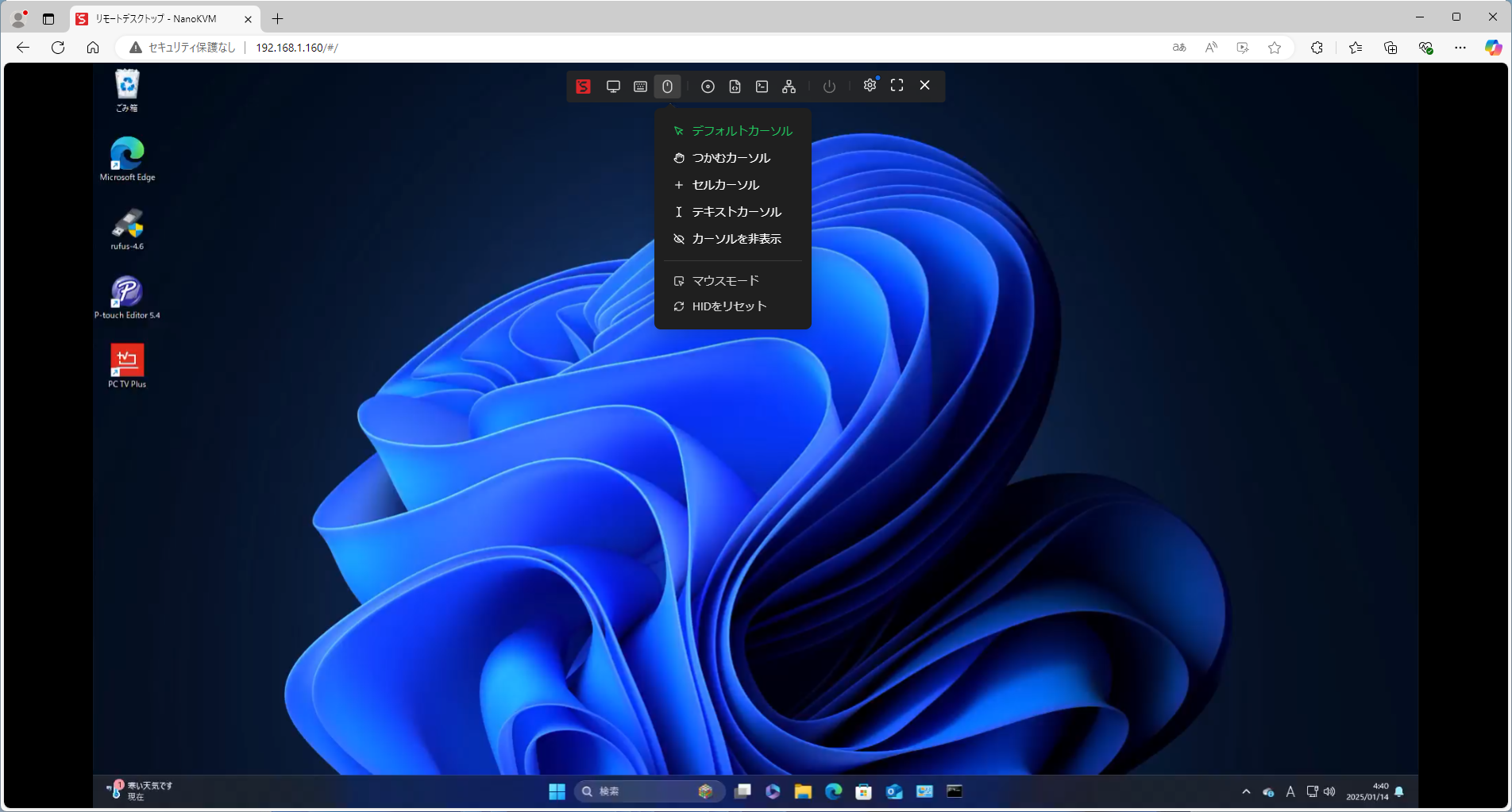The image size is (1512, 812).
Task: Open a new browser tab with plus
Action: point(277,18)
